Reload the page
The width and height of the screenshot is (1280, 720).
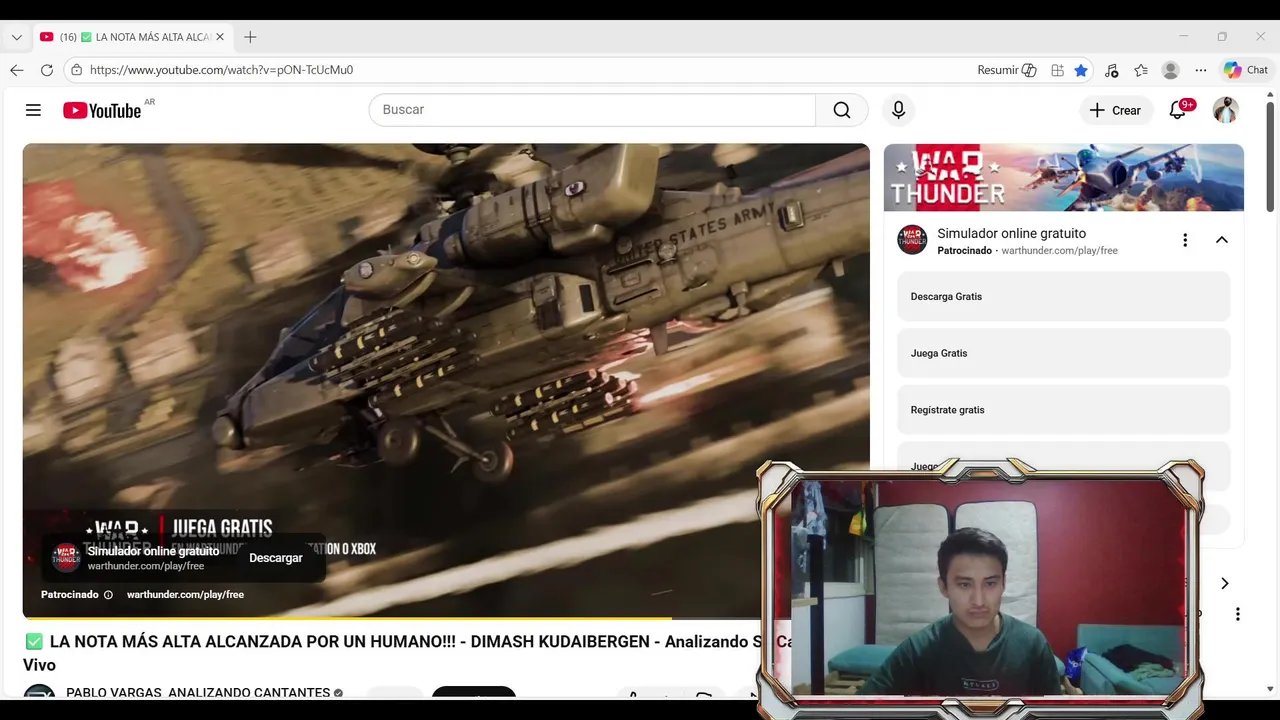(47, 70)
